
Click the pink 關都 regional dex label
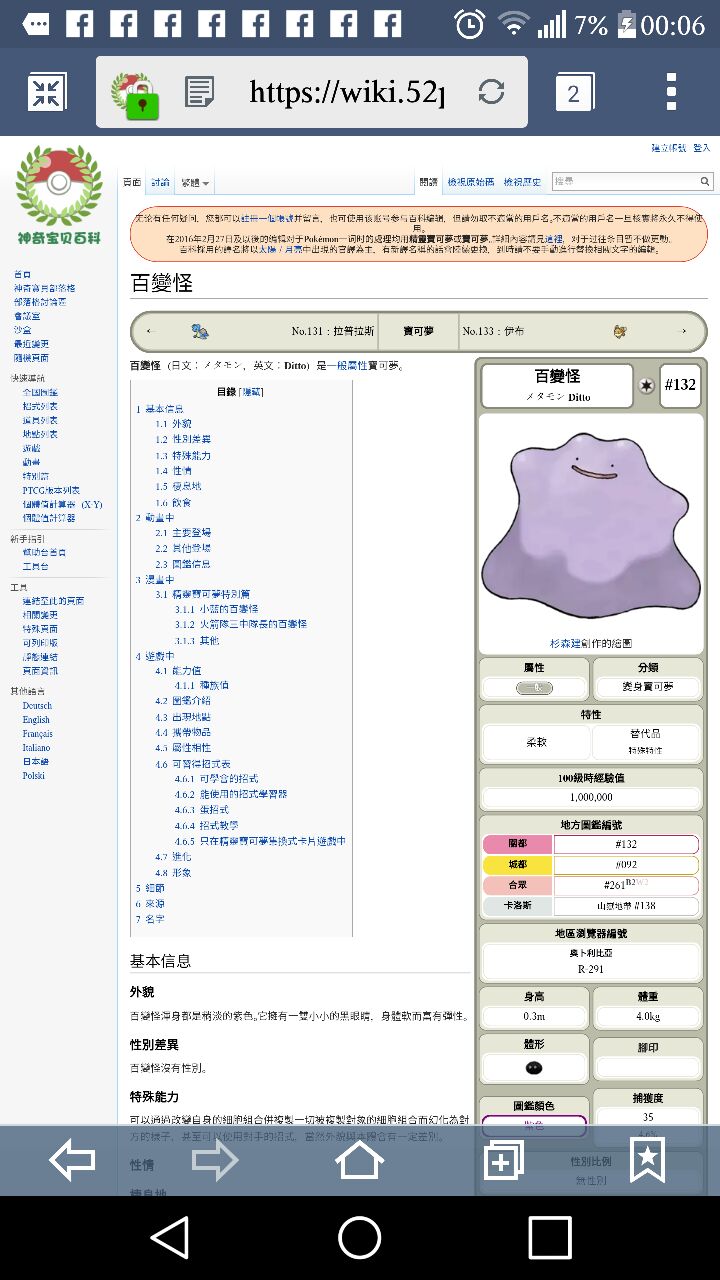click(x=517, y=845)
